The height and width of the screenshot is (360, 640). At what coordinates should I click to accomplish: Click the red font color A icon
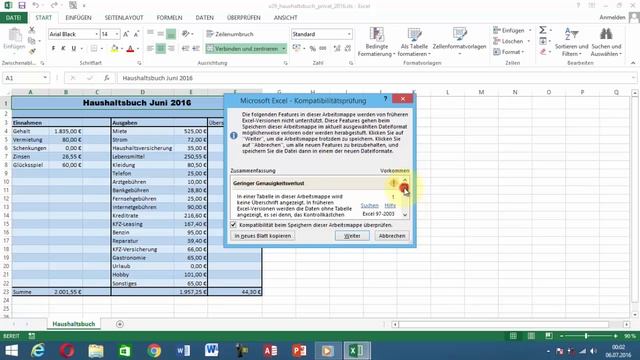point(130,49)
